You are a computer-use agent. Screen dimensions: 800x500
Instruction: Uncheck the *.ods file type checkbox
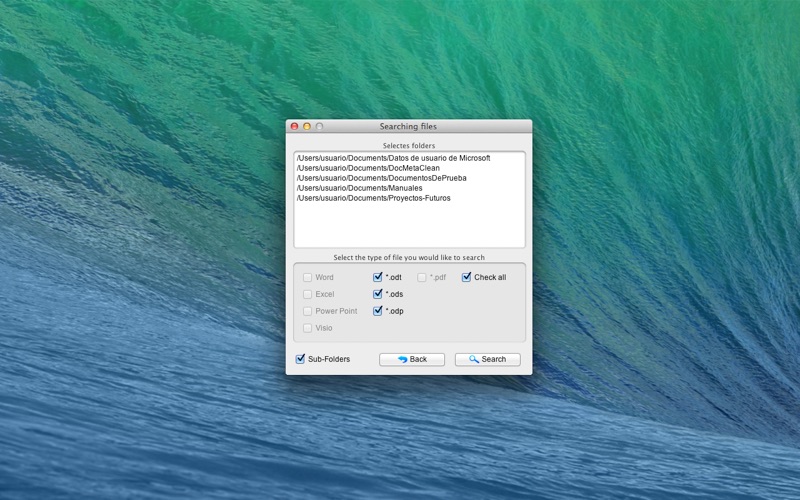[378, 294]
